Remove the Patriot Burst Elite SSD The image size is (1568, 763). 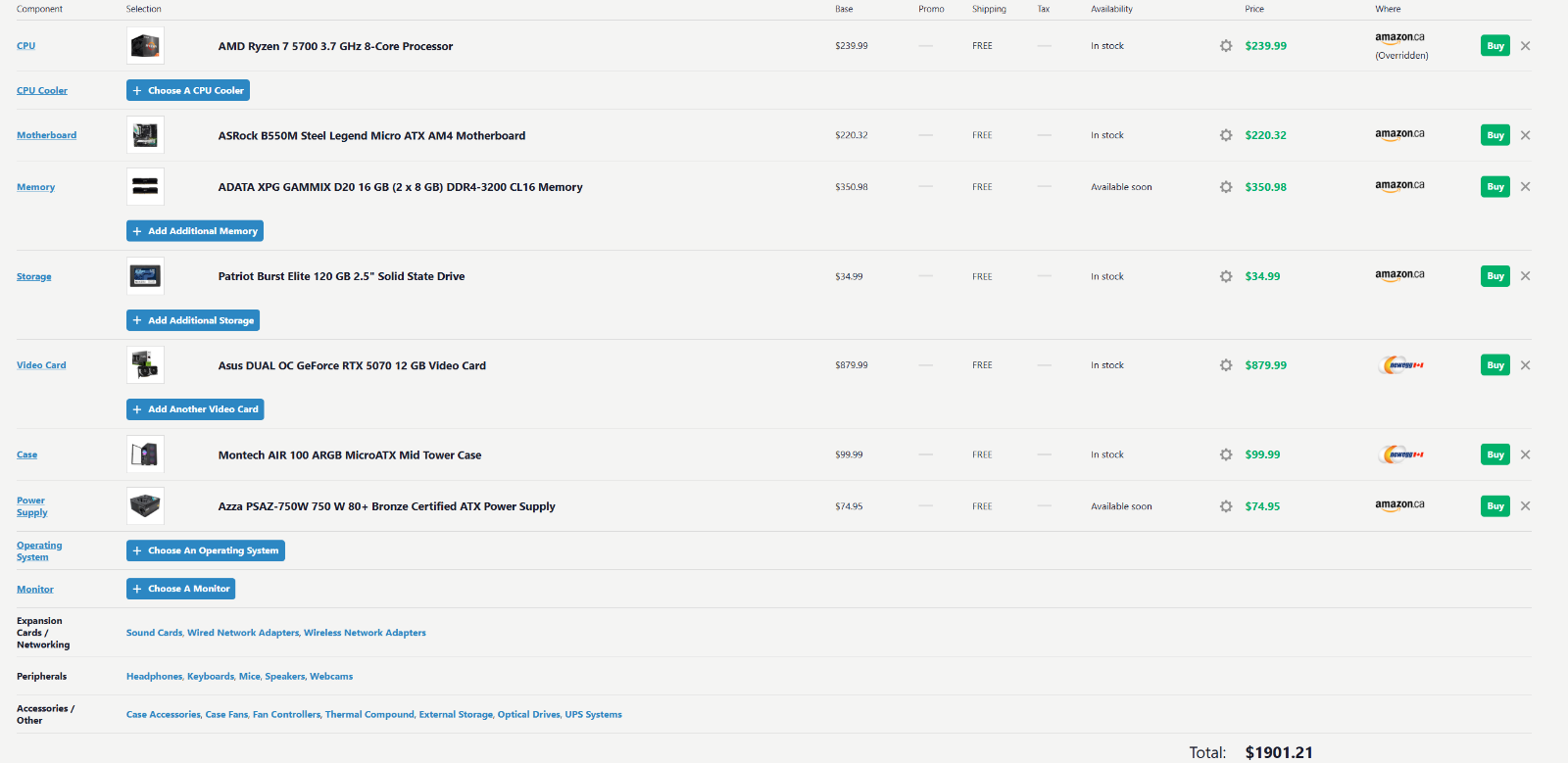coord(1525,276)
